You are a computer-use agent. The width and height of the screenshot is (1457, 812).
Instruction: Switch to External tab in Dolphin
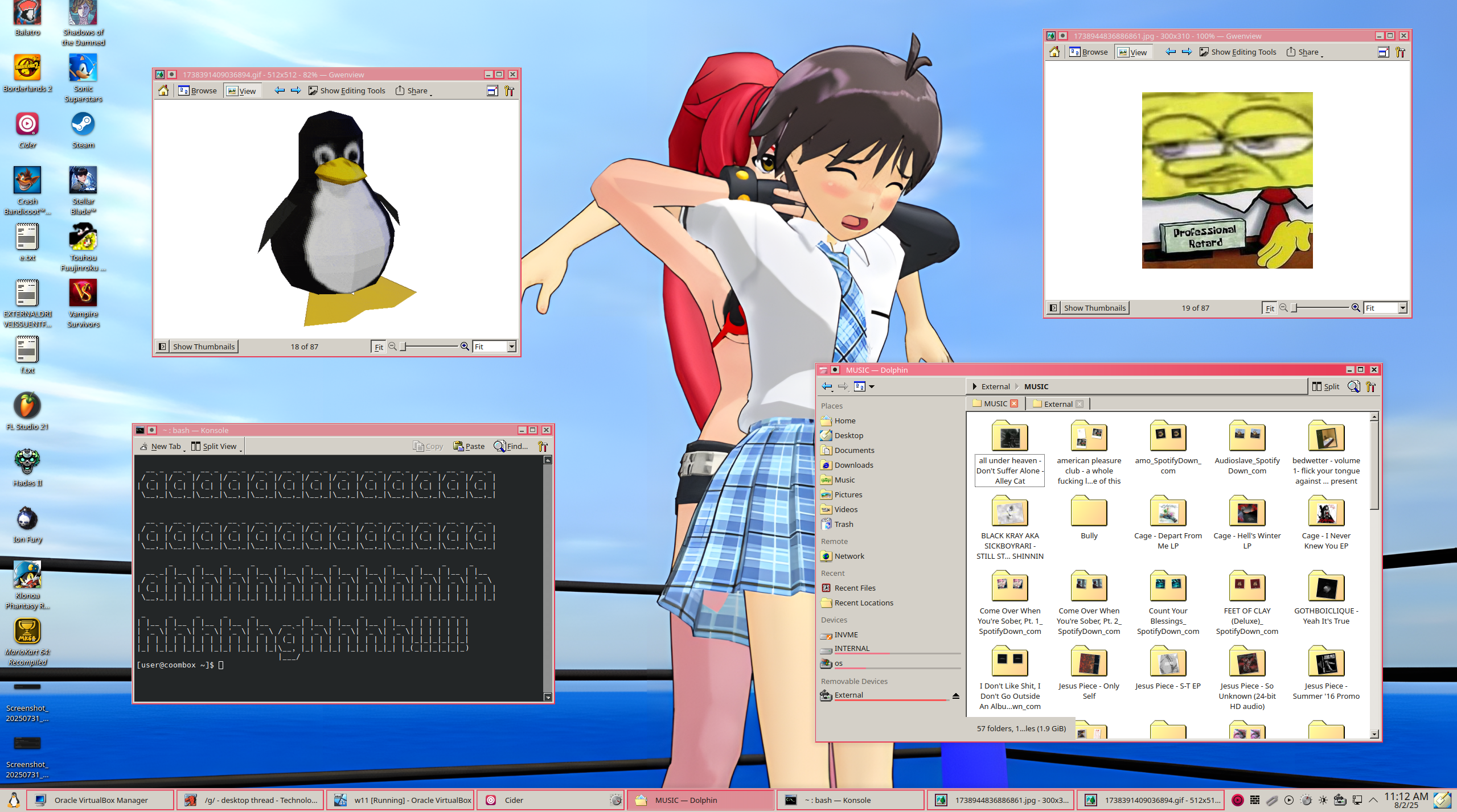[1058, 404]
